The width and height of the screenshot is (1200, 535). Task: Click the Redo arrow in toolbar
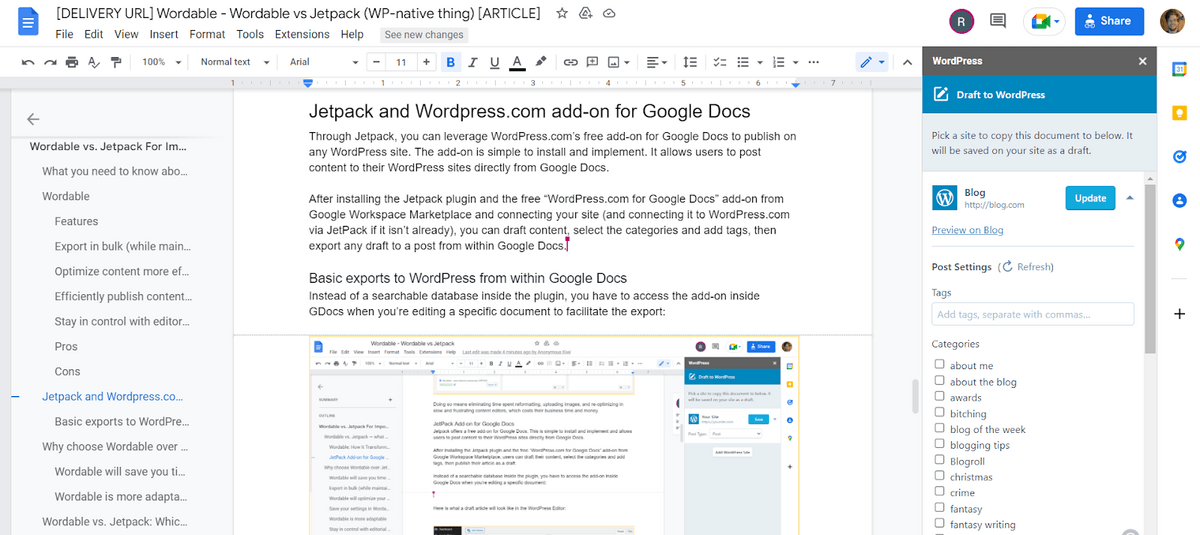click(x=50, y=62)
